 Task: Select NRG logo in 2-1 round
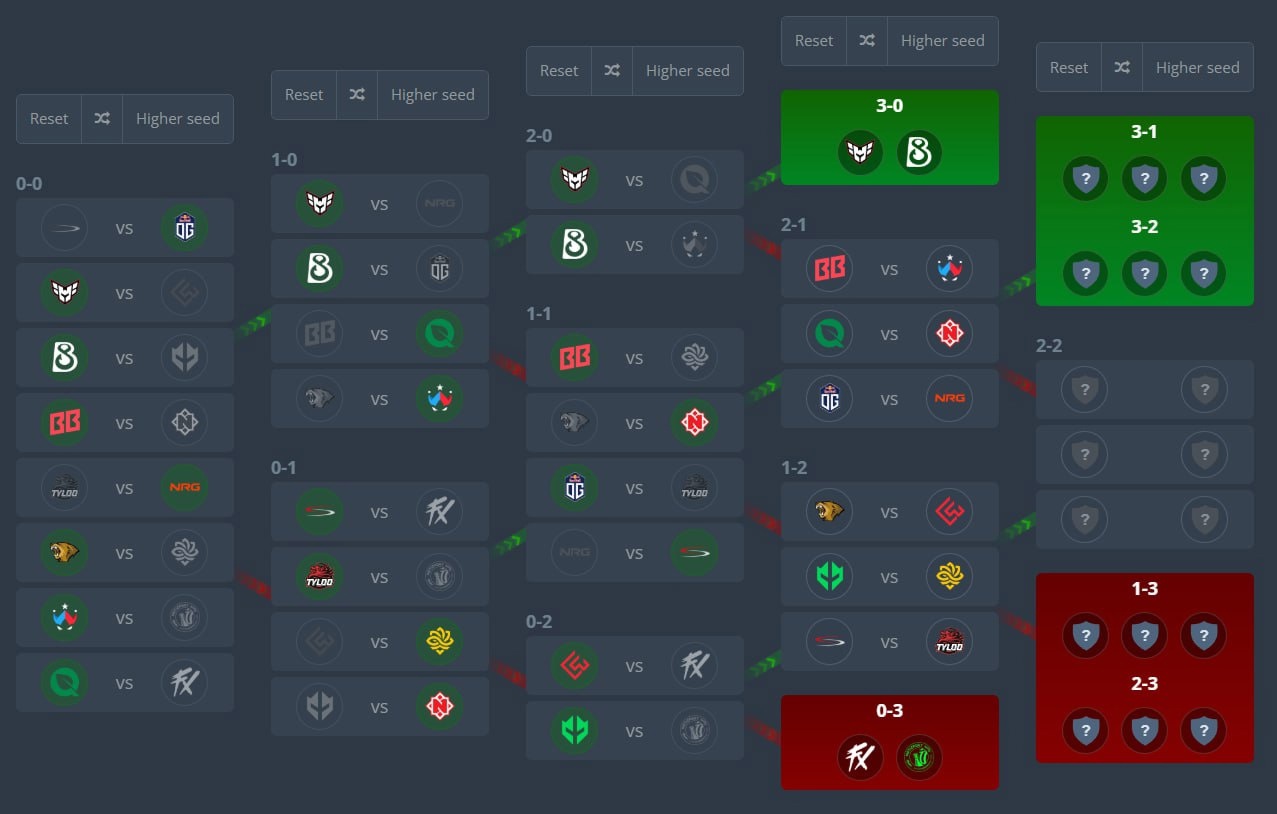[949, 399]
